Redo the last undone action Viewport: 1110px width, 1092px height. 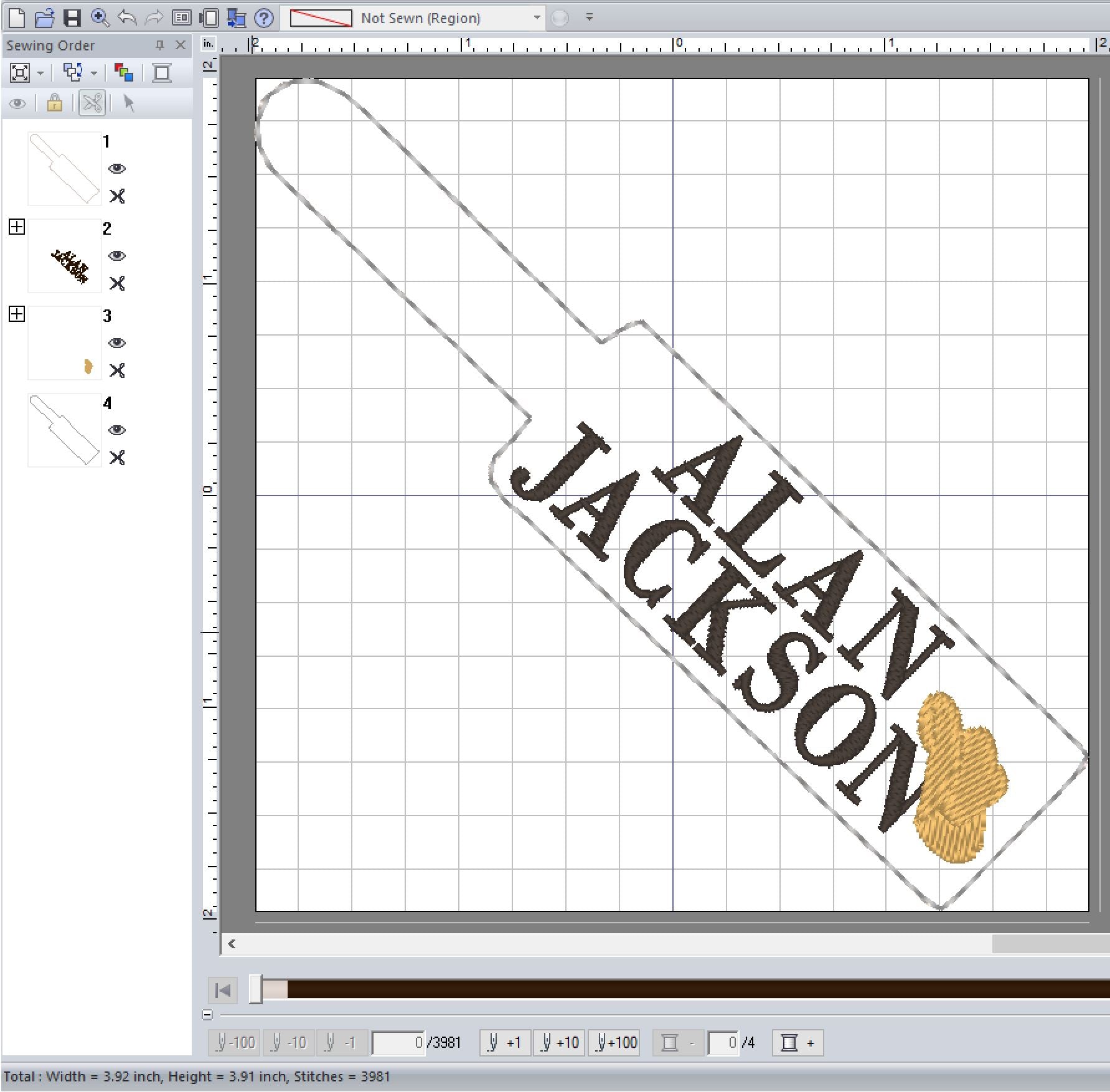click(x=154, y=17)
